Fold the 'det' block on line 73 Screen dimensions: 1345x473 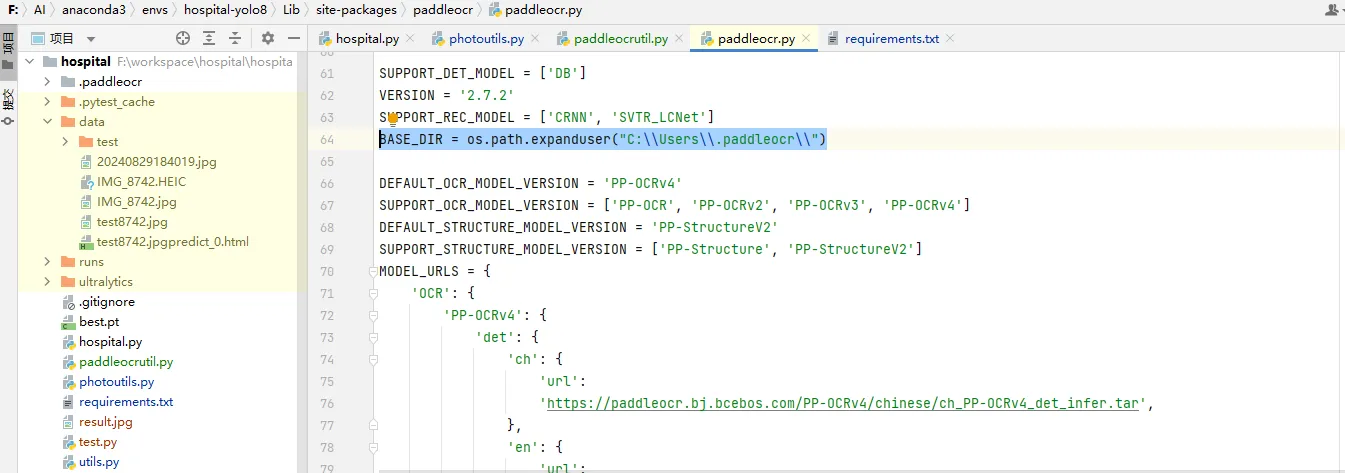pyautogui.click(x=372, y=338)
